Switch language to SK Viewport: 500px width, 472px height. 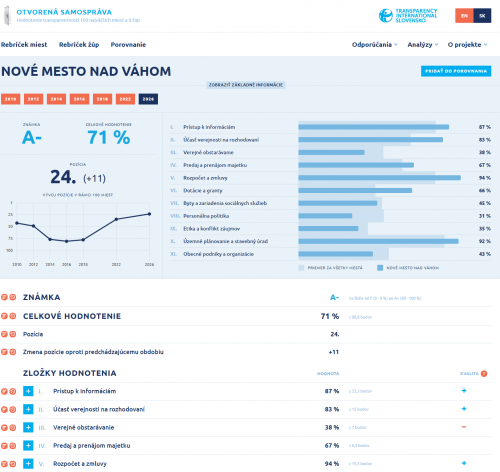click(482, 16)
